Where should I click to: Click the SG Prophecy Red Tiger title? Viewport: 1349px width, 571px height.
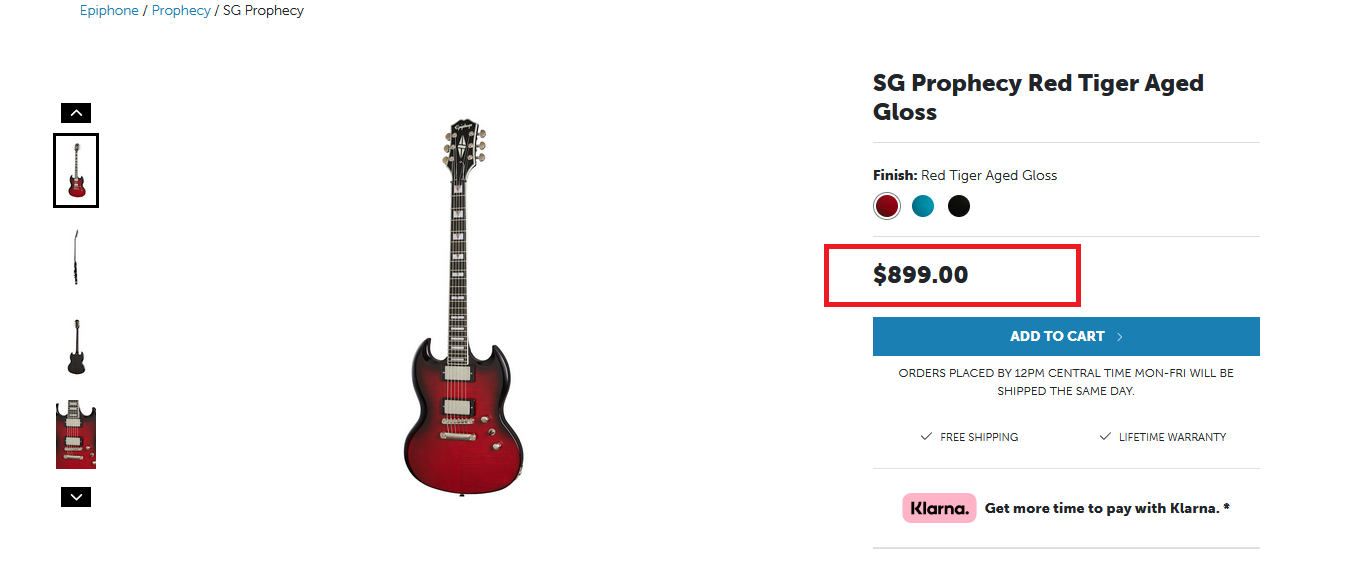tap(1038, 97)
